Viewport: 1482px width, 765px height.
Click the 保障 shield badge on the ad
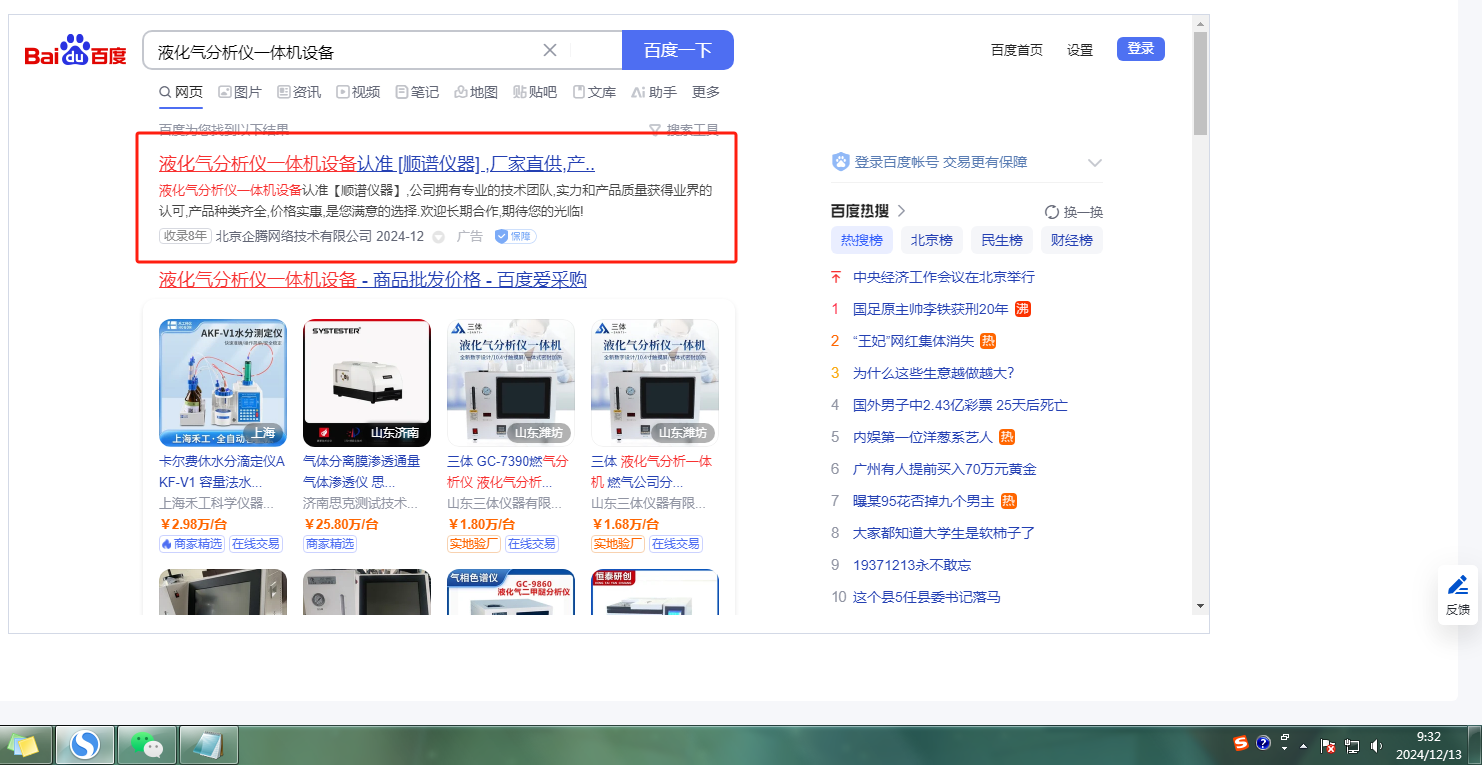[515, 237]
